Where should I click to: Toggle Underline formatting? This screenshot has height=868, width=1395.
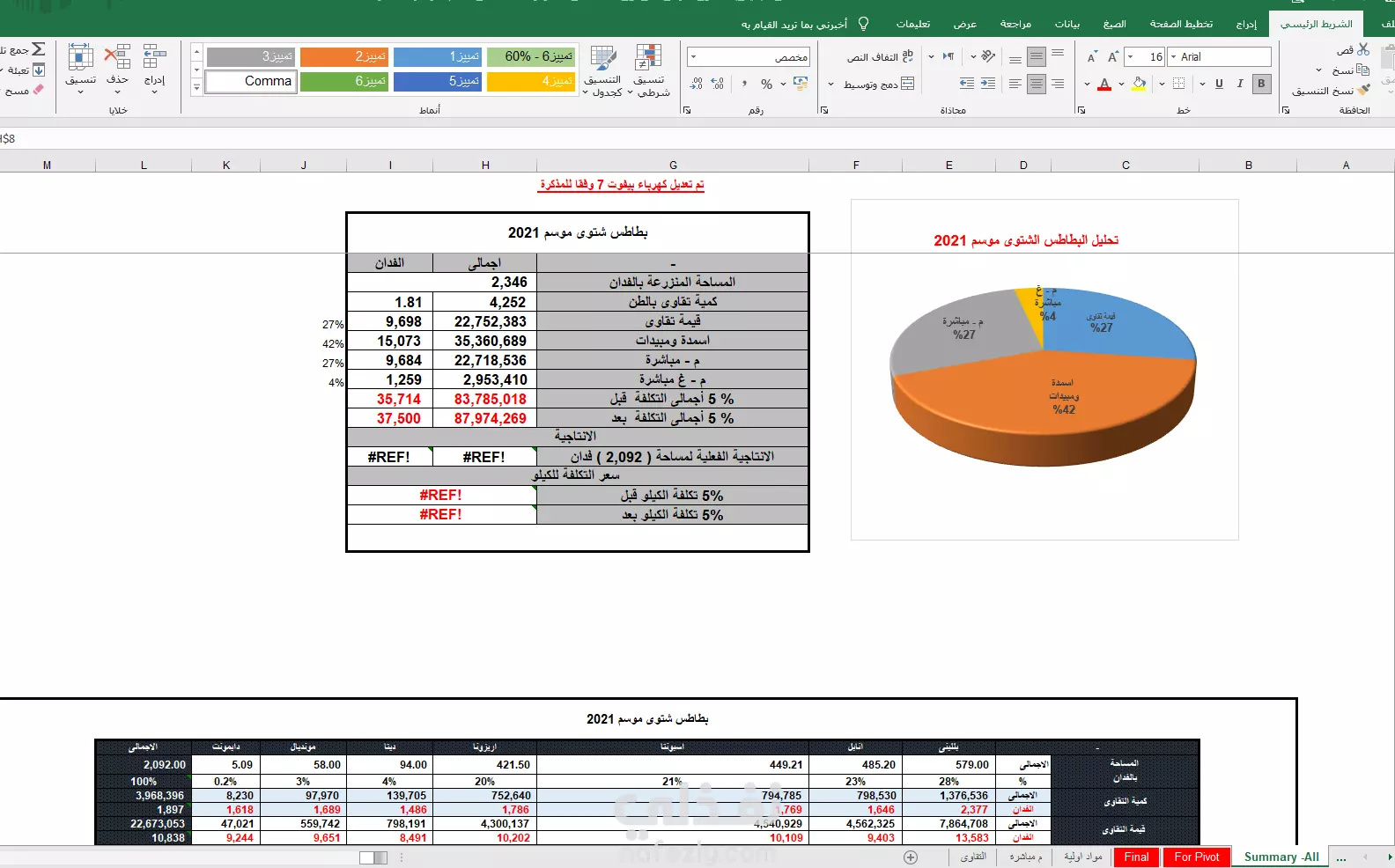pyautogui.click(x=1219, y=84)
